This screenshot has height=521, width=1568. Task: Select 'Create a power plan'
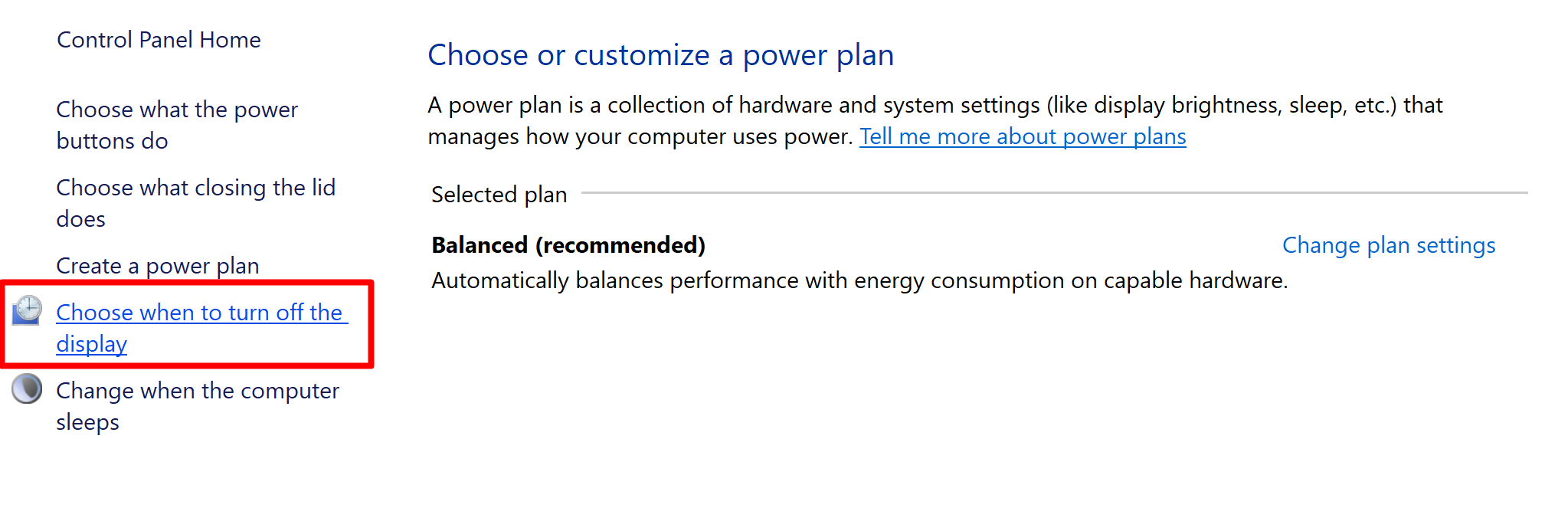[157, 265]
